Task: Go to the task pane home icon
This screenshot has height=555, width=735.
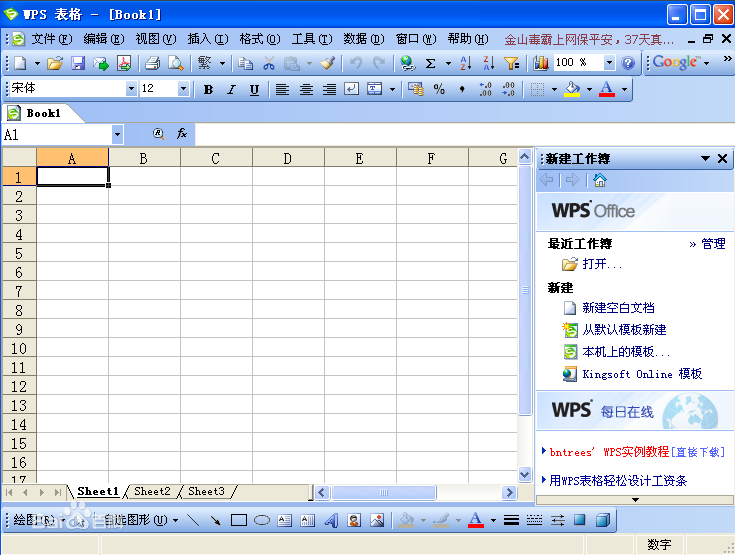Action: tap(600, 180)
